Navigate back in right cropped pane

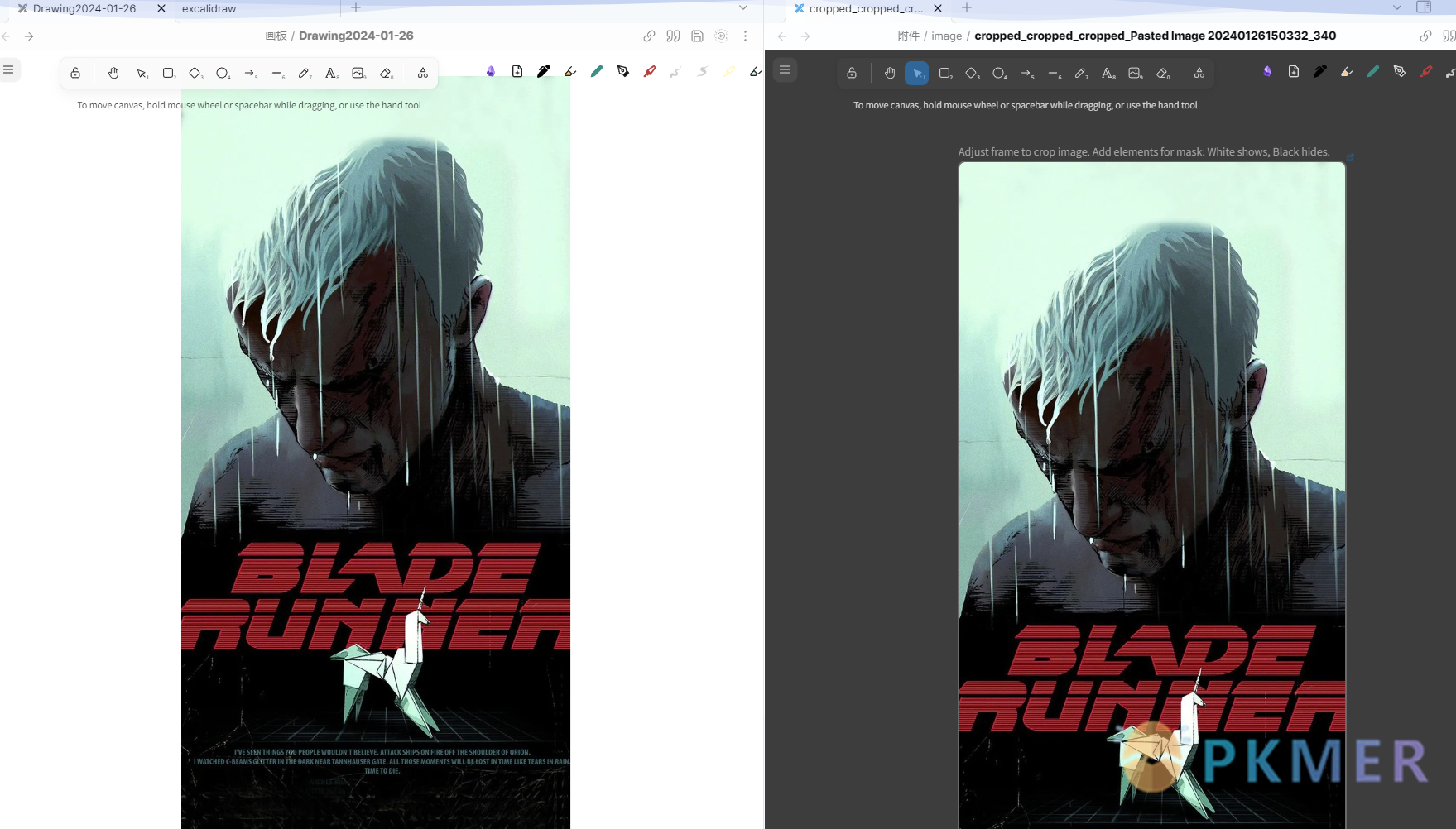(x=782, y=36)
